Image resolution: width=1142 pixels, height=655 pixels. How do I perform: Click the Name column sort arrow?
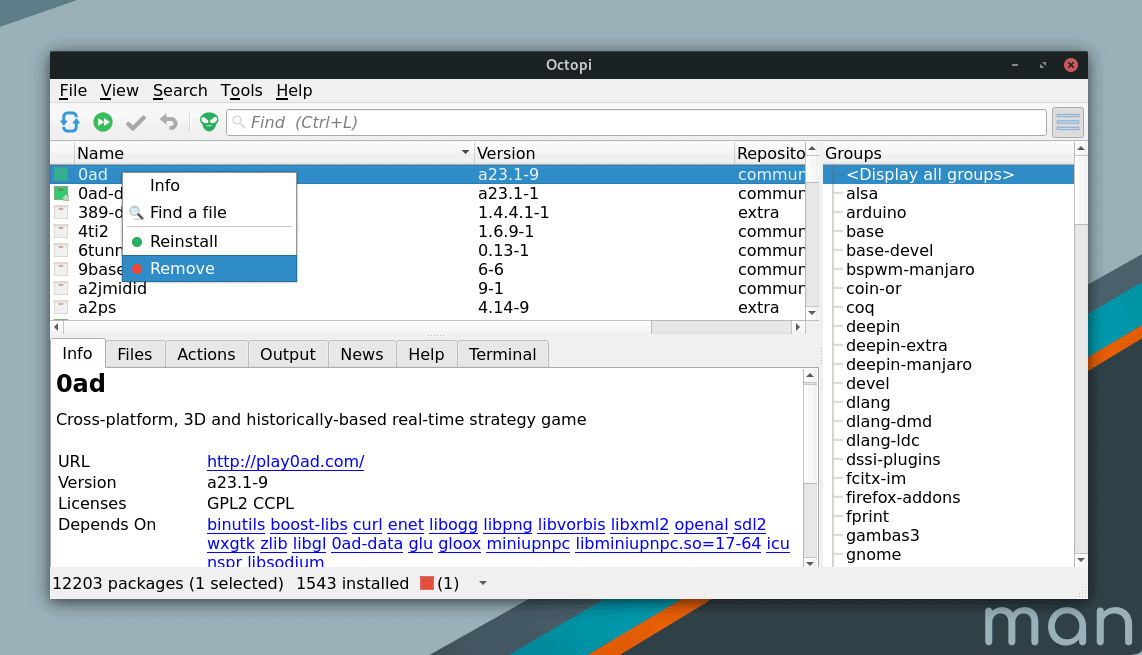coord(465,153)
